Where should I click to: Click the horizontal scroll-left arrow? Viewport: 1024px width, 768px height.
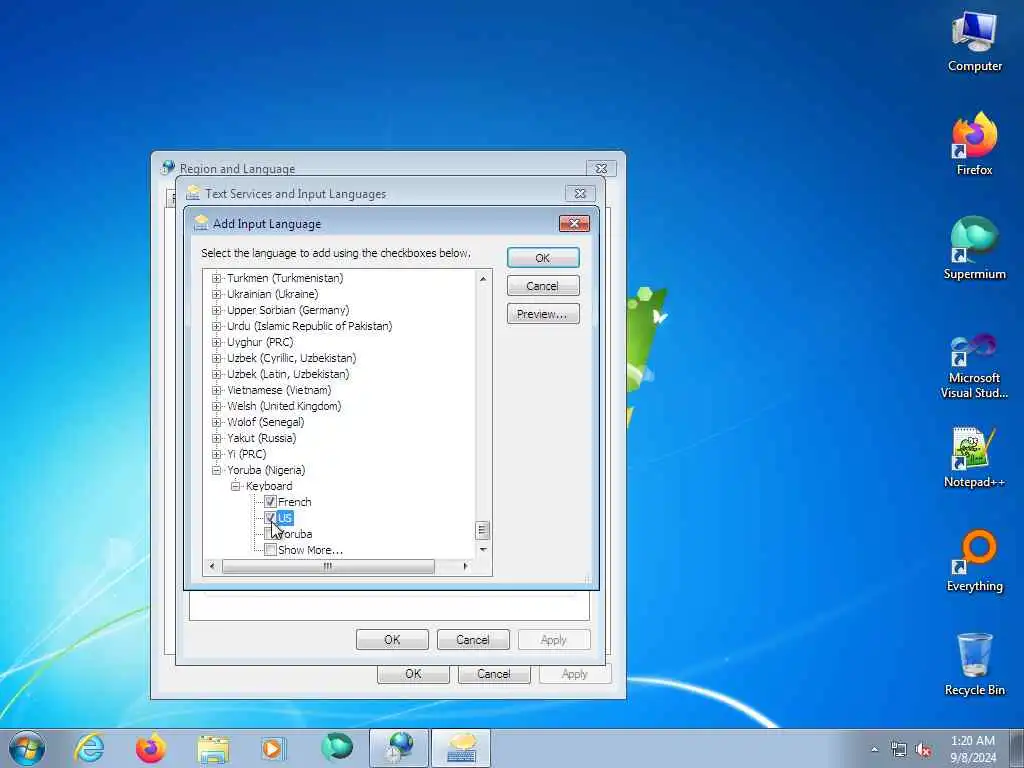[211, 566]
